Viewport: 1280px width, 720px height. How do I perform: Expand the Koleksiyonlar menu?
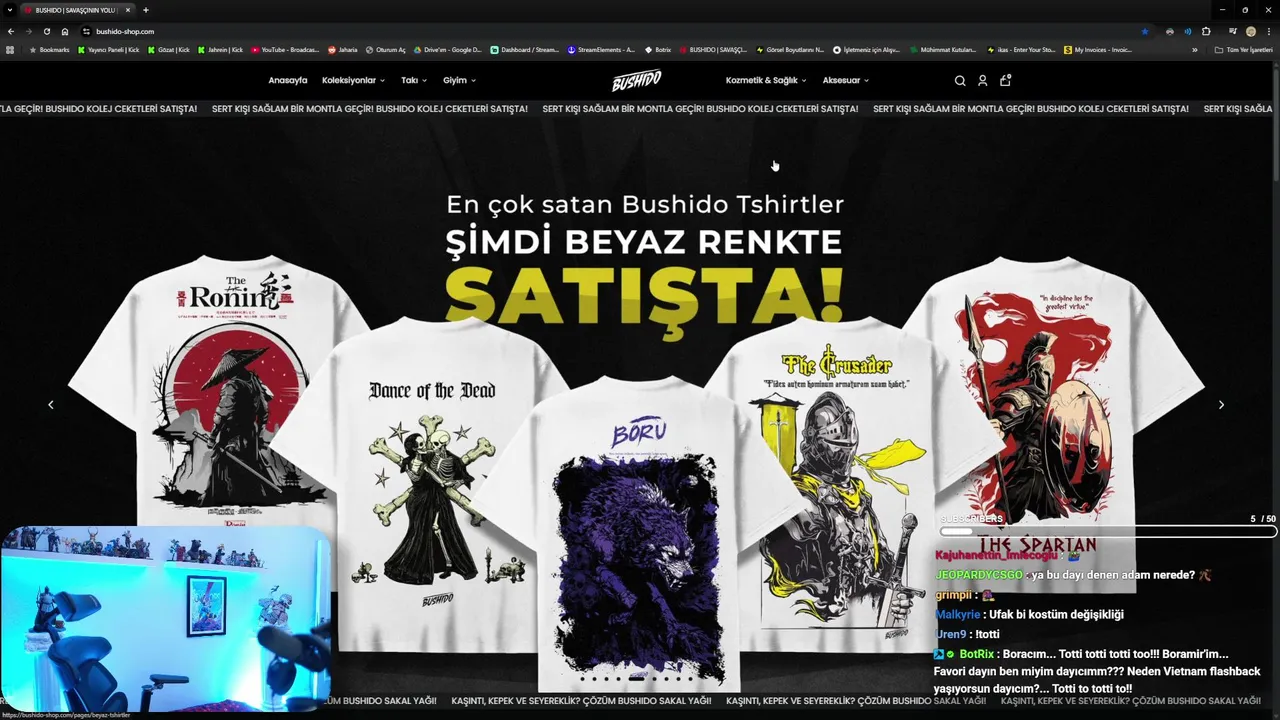pos(353,81)
